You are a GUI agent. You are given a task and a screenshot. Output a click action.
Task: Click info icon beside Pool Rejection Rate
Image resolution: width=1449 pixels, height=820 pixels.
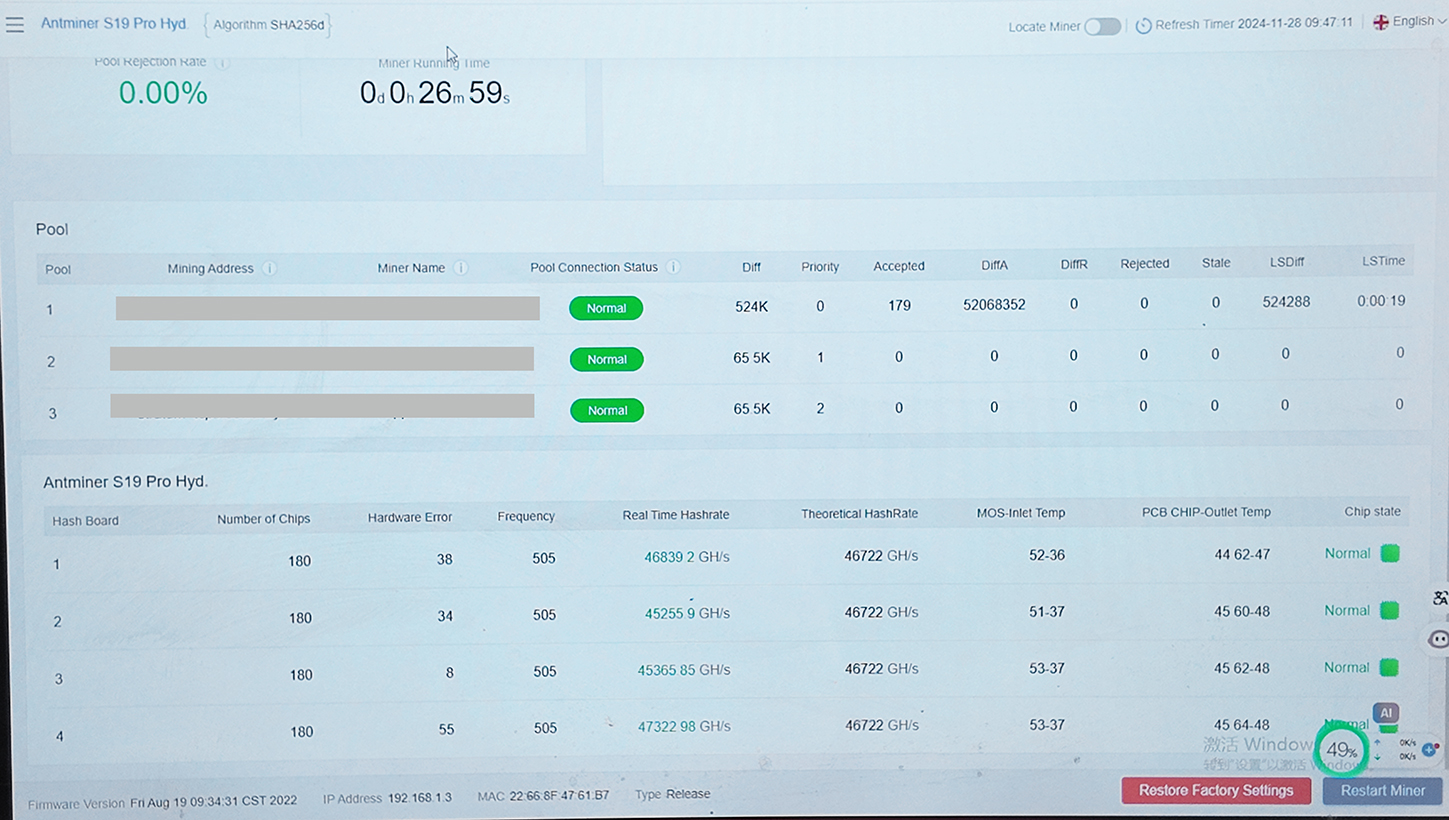point(222,62)
